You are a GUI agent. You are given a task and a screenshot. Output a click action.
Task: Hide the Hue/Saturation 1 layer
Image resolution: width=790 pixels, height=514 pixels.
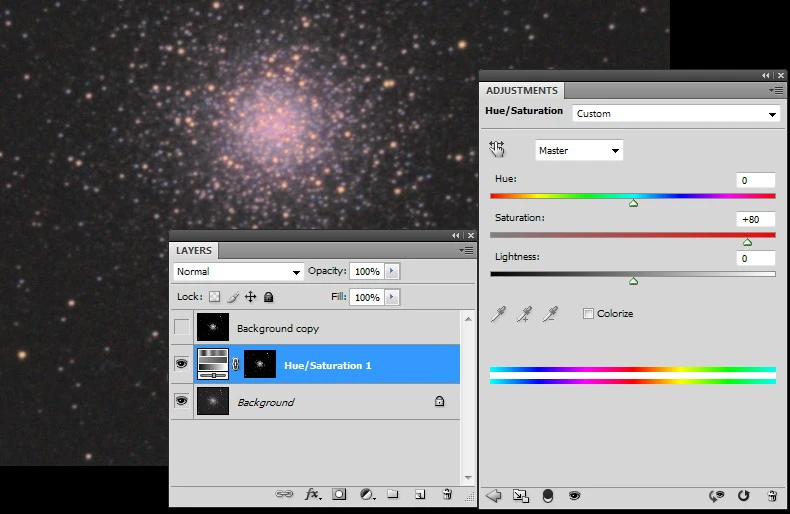181,365
